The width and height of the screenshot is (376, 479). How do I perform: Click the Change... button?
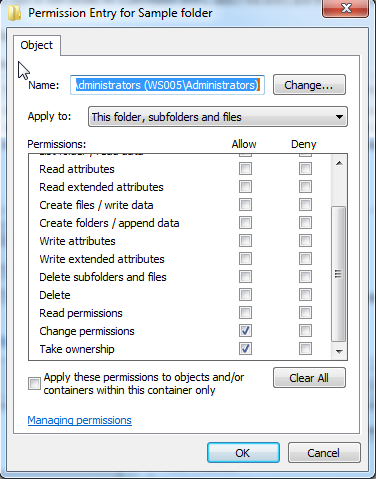click(309, 85)
